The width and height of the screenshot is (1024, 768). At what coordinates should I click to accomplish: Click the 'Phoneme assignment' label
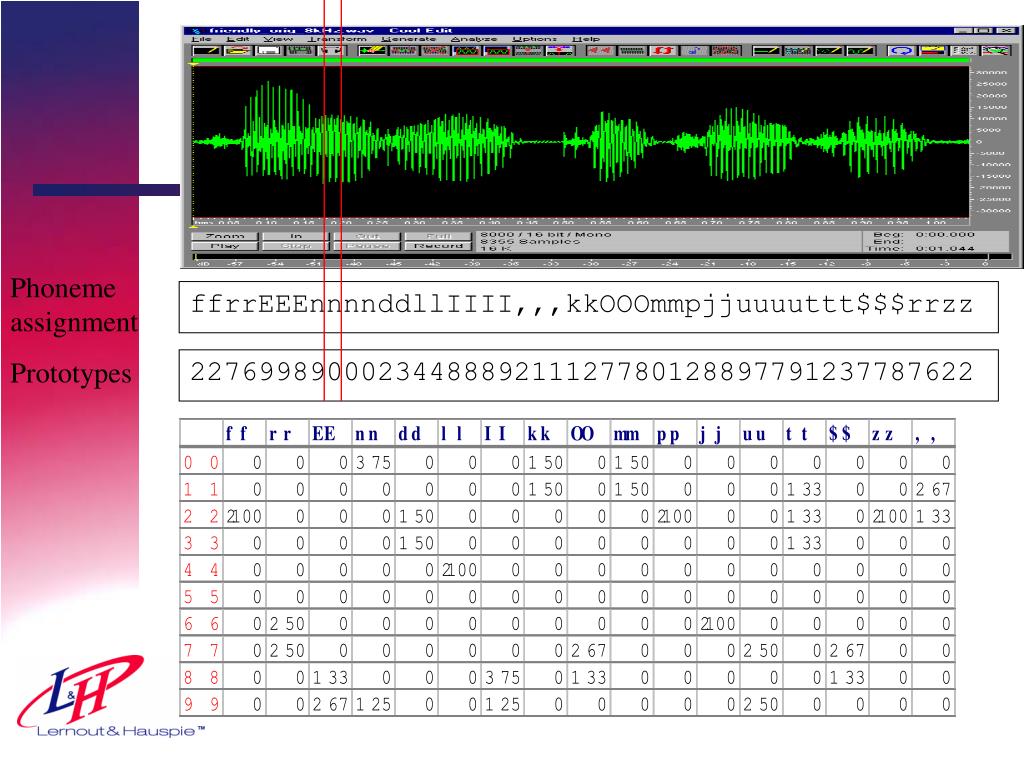[73, 305]
